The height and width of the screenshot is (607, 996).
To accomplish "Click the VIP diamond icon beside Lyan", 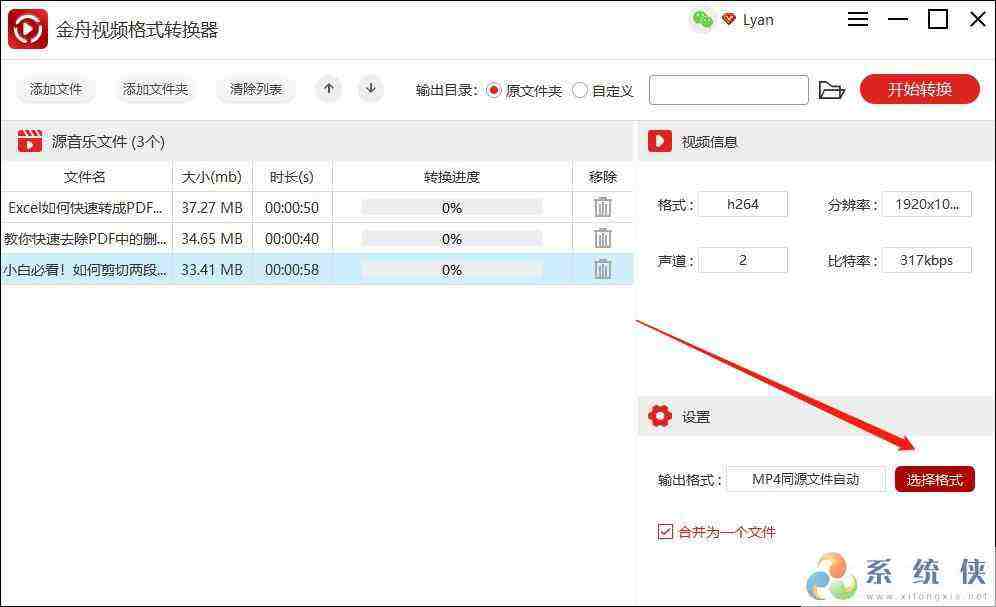I will pyautogui.click(x=729, y=20).
